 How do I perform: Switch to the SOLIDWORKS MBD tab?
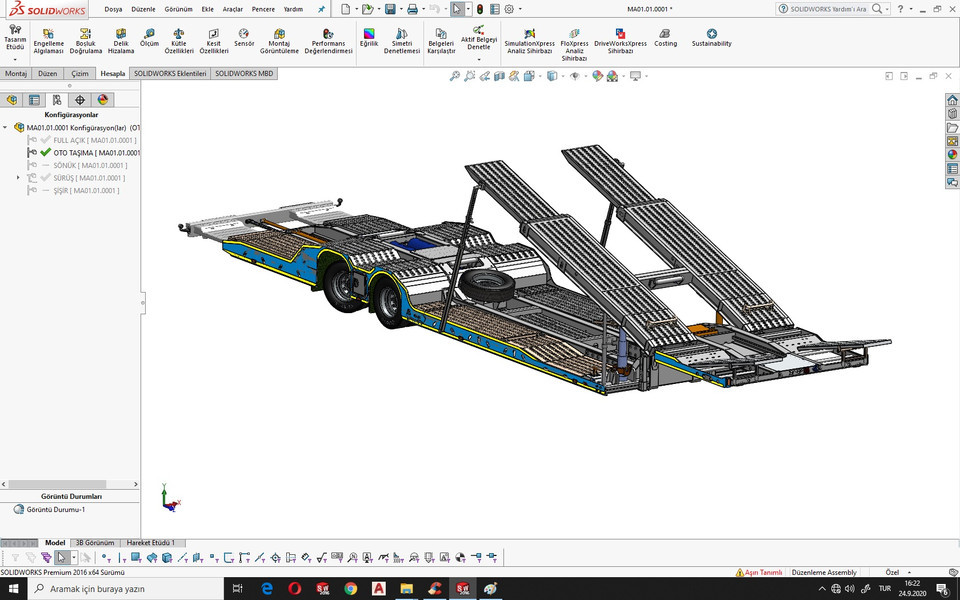point(243,73)
